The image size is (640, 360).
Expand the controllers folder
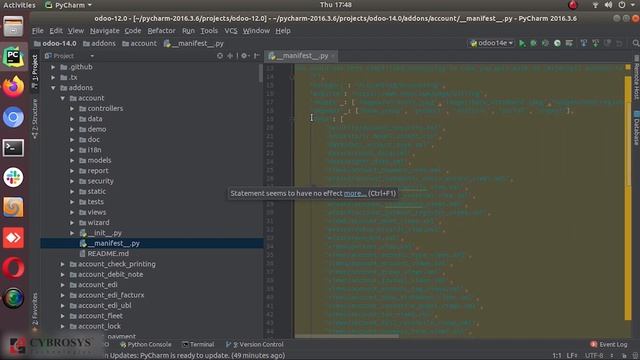click(x=72, y=109)
